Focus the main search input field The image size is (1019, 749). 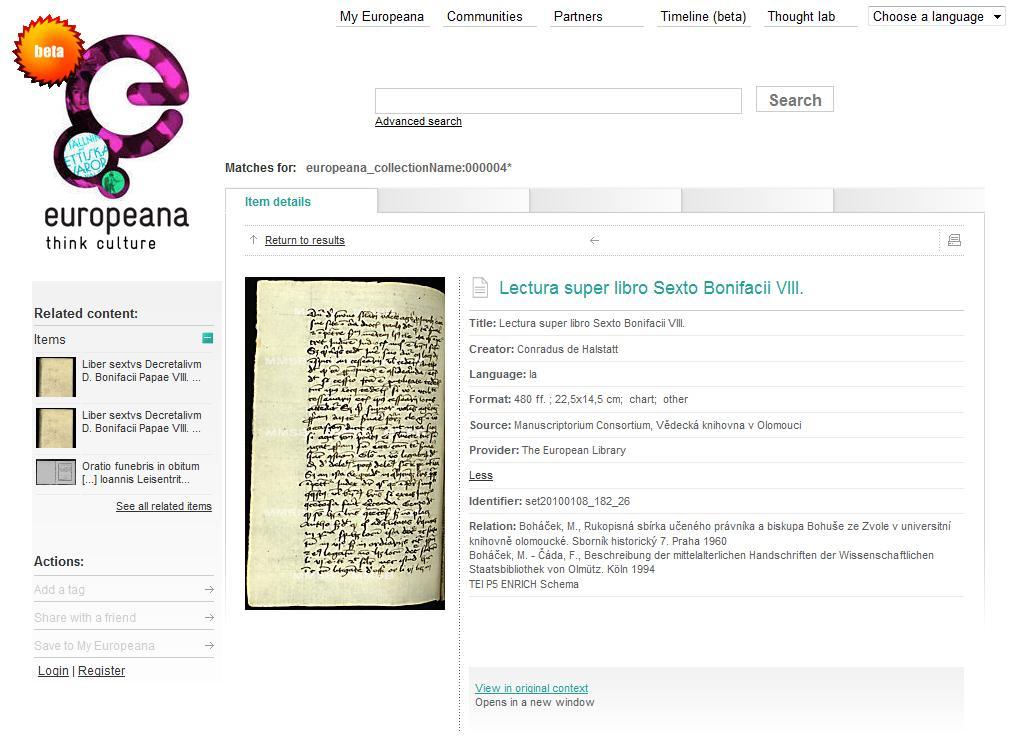click(558, 101)
